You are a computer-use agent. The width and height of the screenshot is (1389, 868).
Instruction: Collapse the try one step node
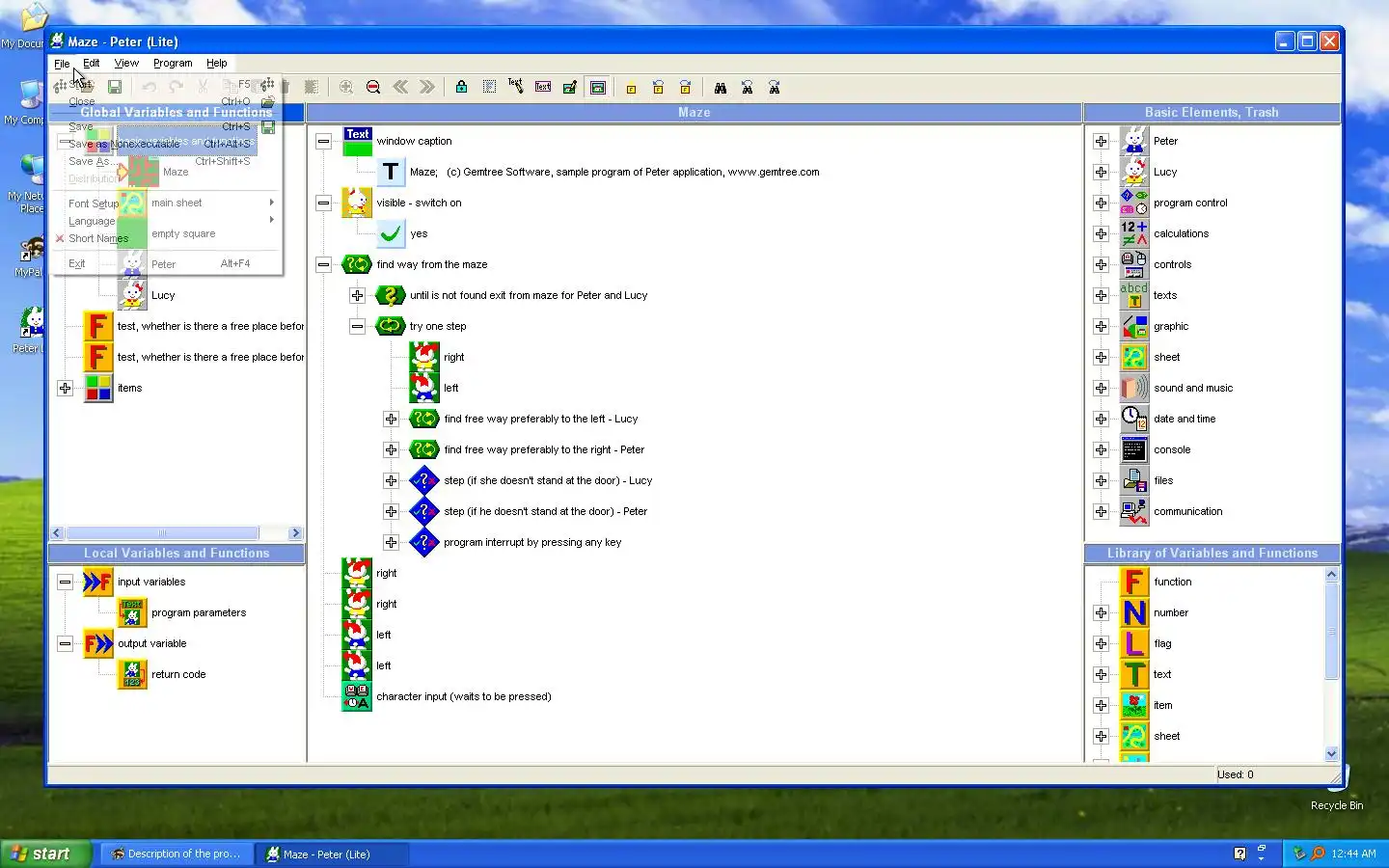pyautogui.click(x=357, y=326)
